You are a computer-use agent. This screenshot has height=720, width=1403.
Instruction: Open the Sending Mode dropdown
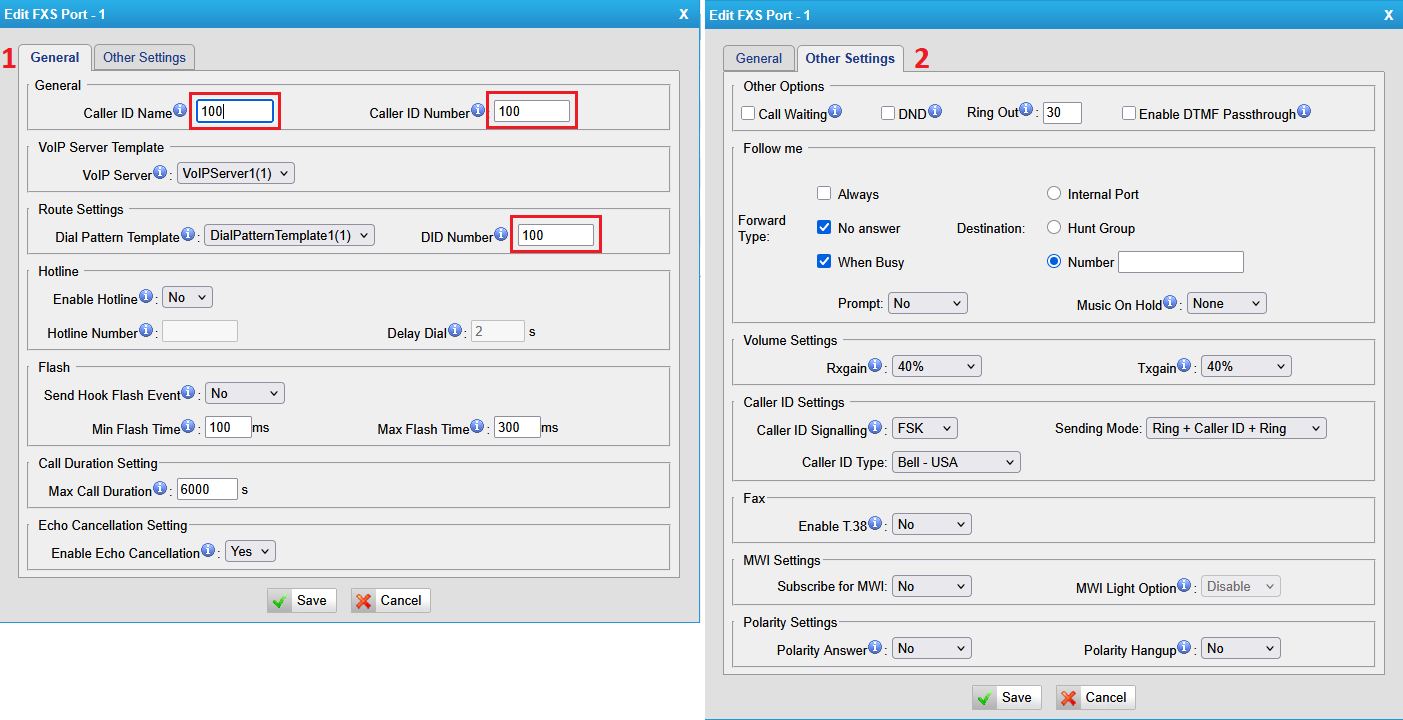[x=1236, y=428]
